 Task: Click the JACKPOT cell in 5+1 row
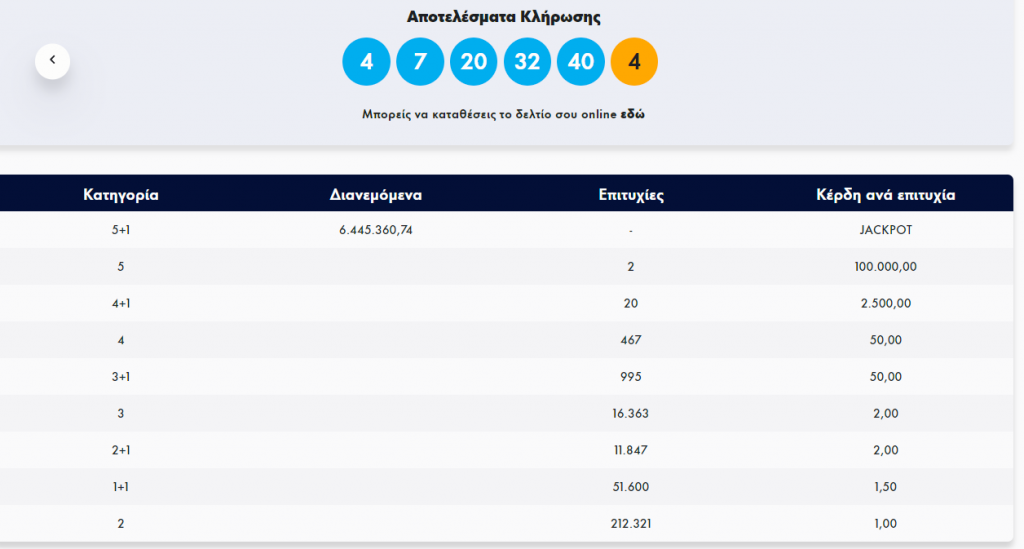click(x=886, y=230)
